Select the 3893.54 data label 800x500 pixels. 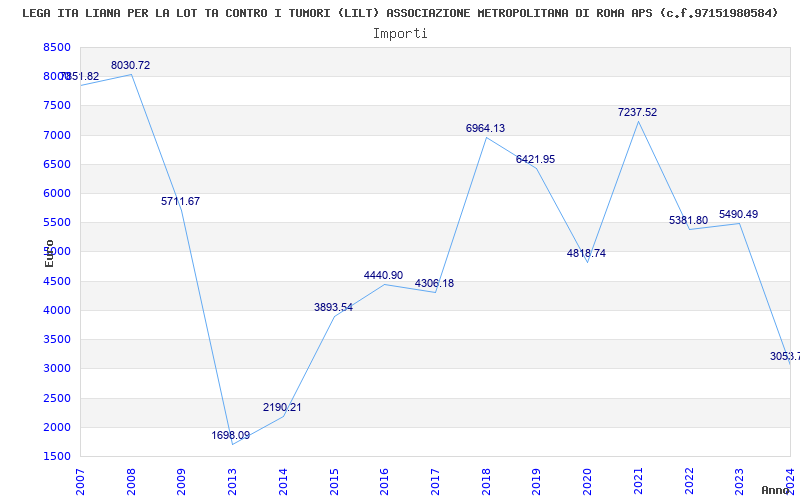[x=333, y=307]
